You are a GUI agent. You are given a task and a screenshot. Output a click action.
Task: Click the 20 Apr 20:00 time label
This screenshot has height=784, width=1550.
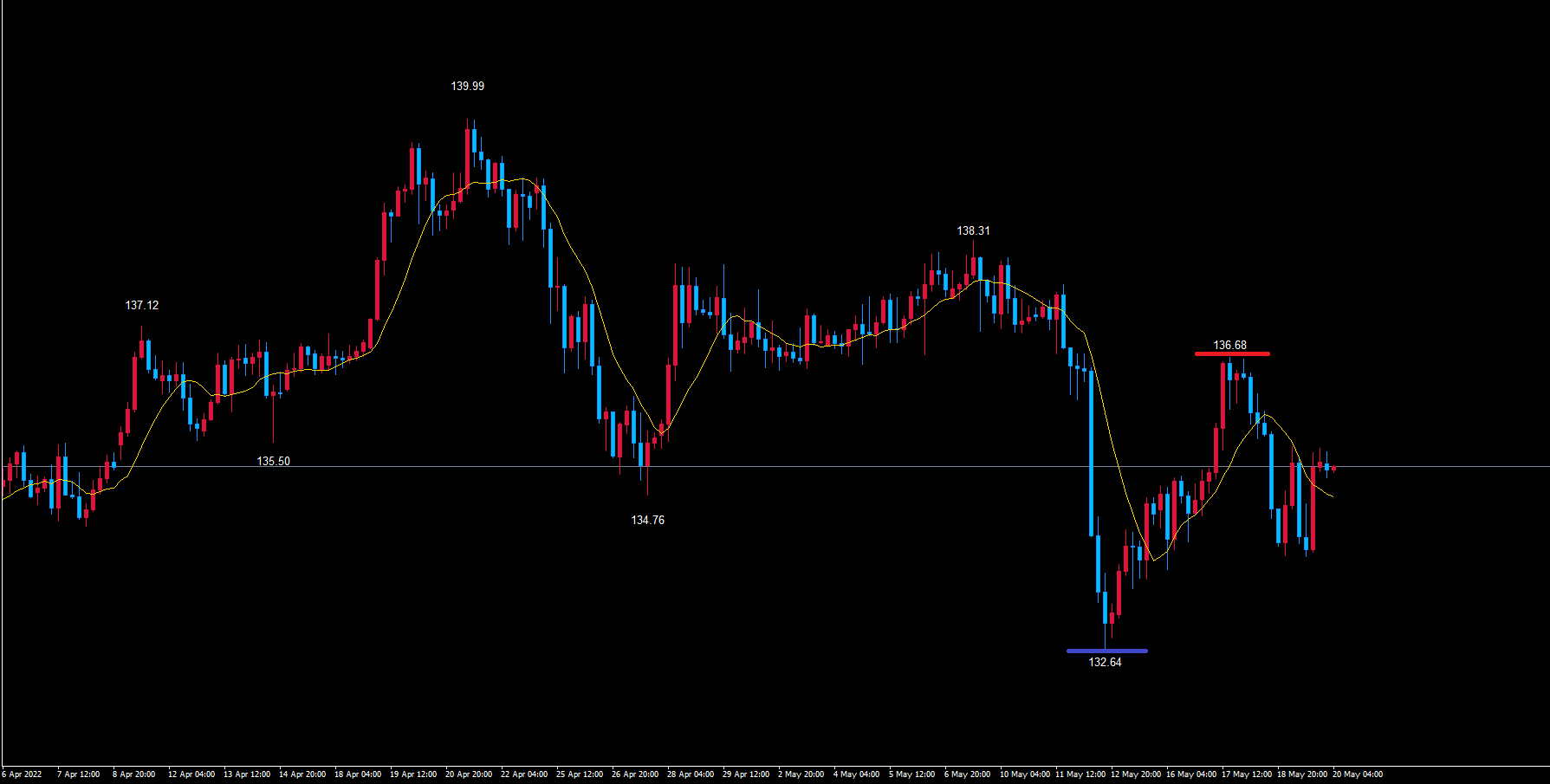[x=468, y=774]
